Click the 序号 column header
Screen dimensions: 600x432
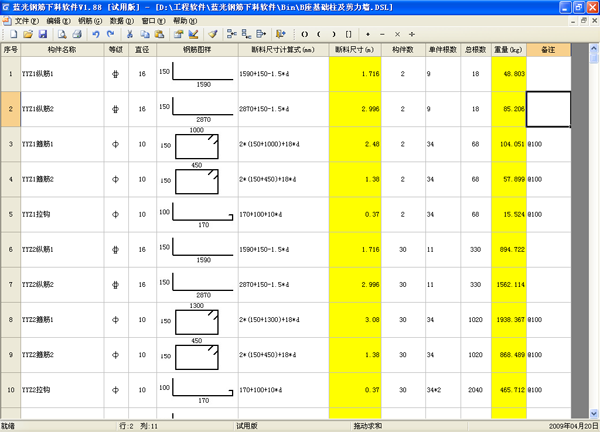click(x=10, y=50)
